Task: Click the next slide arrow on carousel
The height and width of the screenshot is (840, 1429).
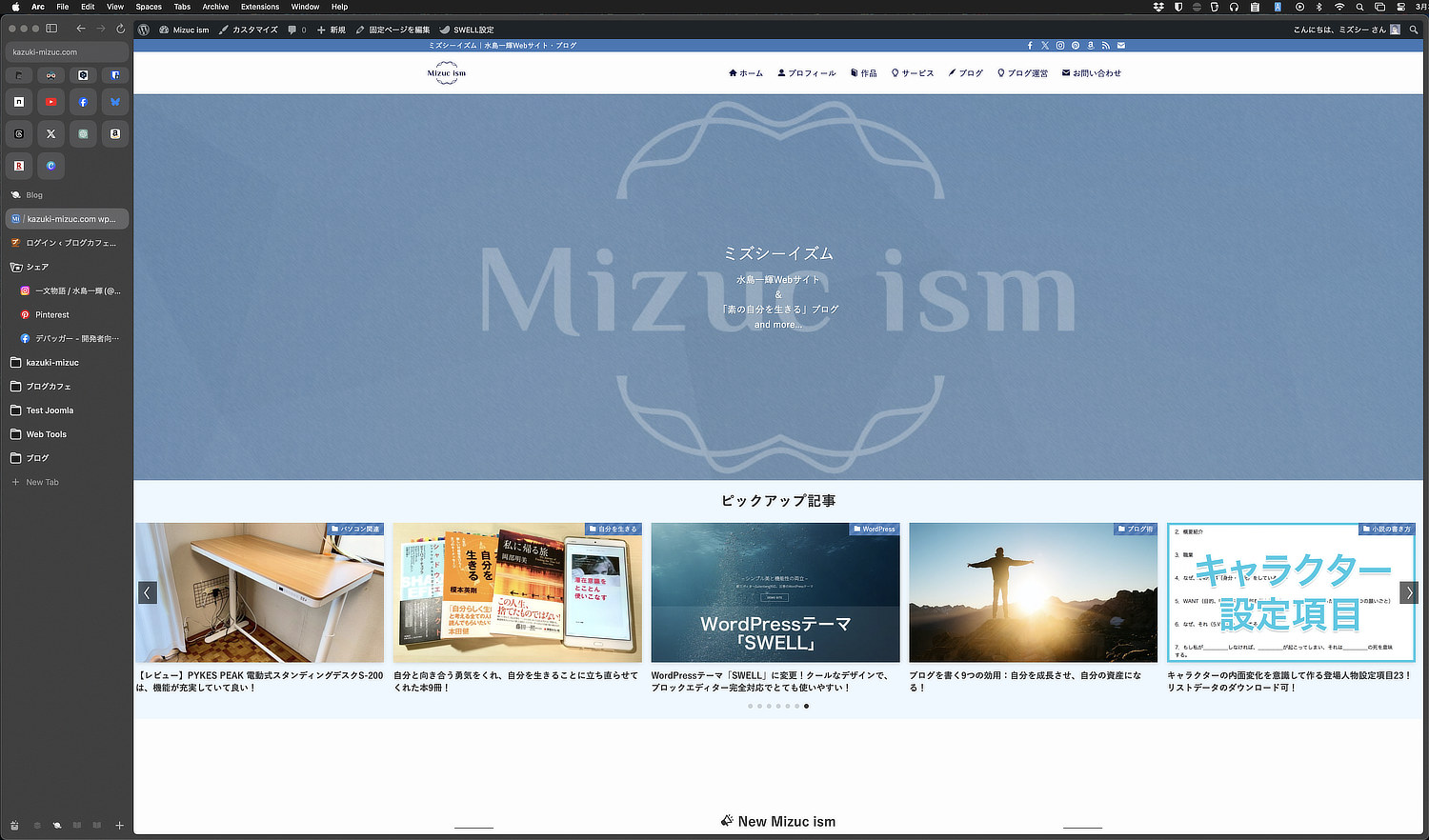Action: pyautogui.click(x=1409, y=592)
